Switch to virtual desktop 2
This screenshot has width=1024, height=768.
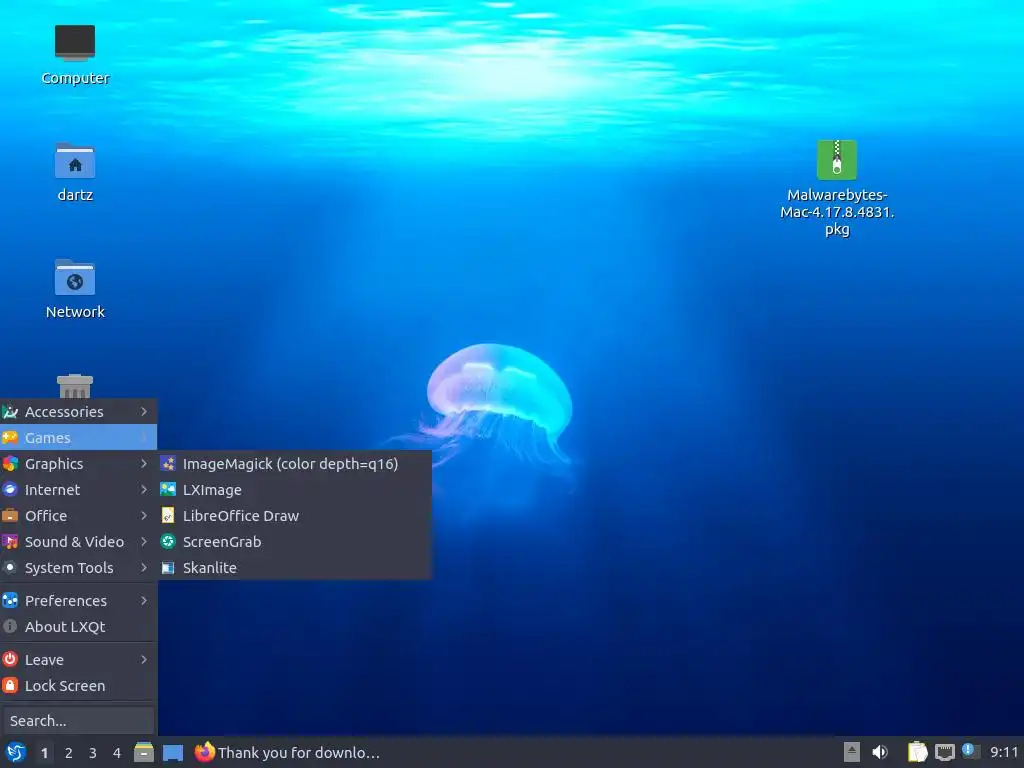click(69, 753)
